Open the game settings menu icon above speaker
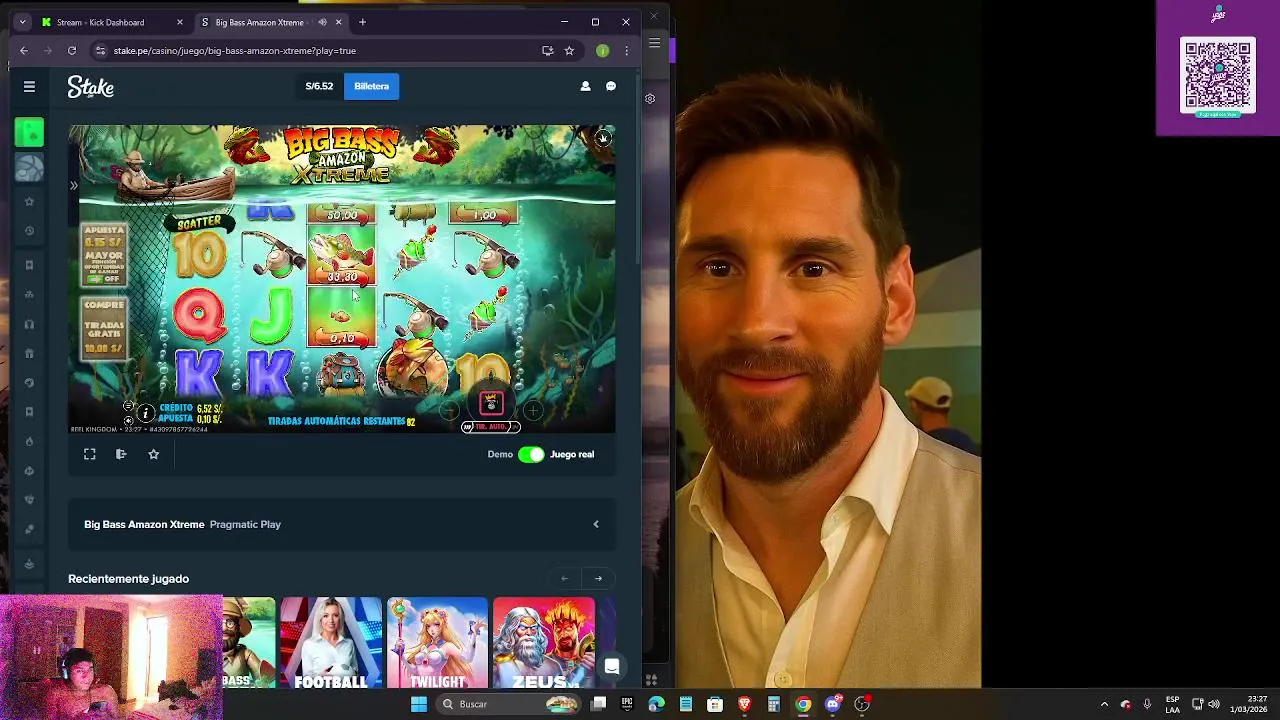 pos(128,406)
